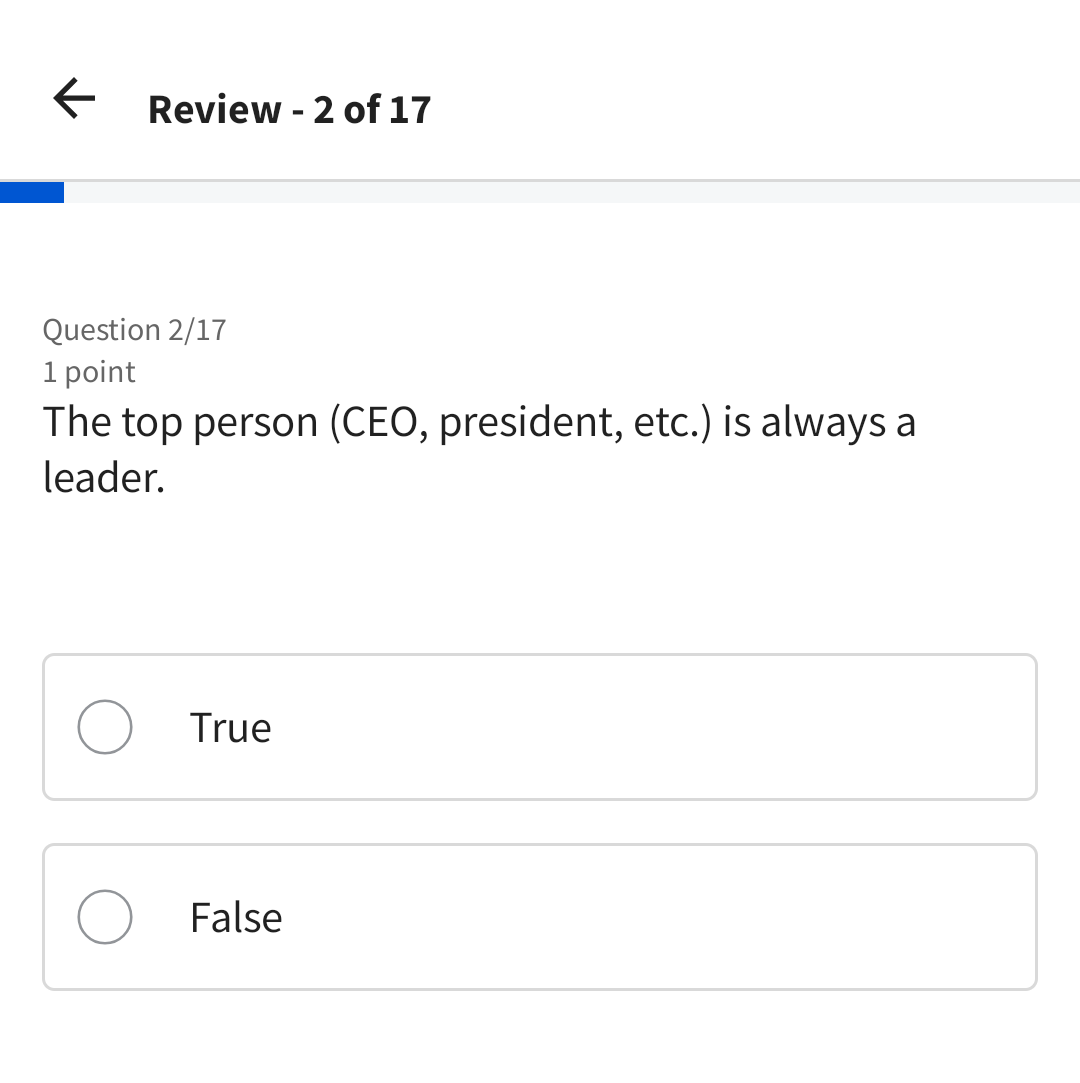Tap the empty circle beside True
1080x1083 pixels.
[104, 727]
